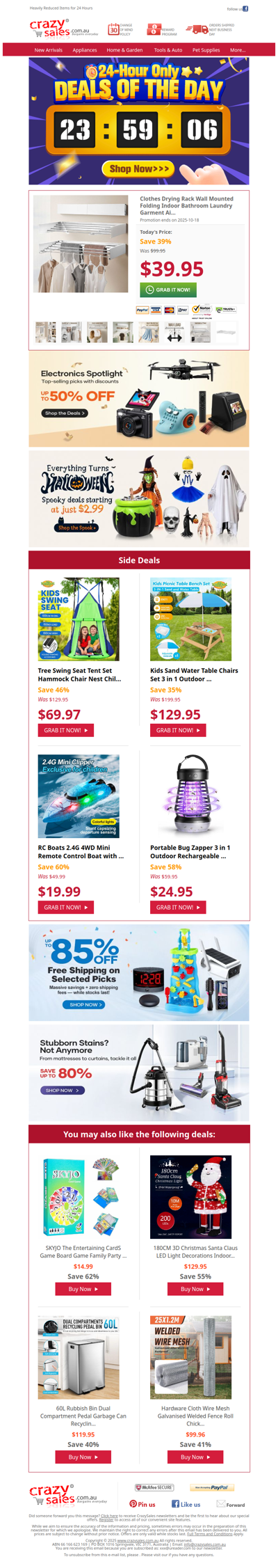This screenshot has height=1568, width=278.
Task: Open the Home & Garden menu item
Action: pos(124,50)
